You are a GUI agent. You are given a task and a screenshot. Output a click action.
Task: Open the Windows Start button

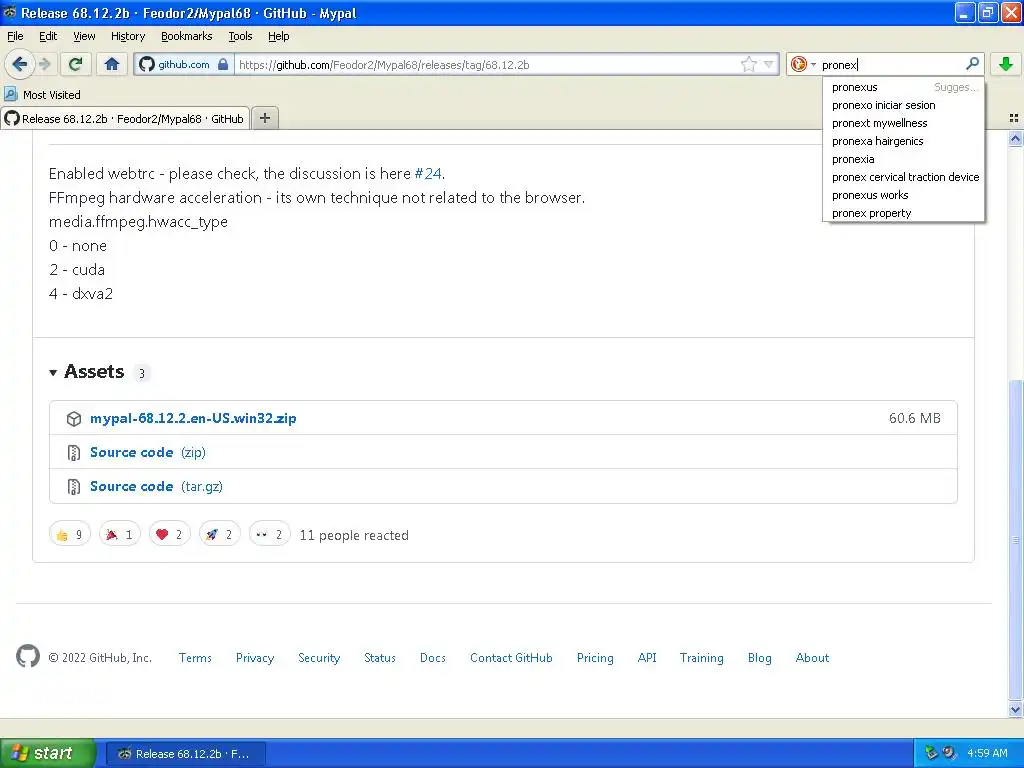(x=48, y=753)
